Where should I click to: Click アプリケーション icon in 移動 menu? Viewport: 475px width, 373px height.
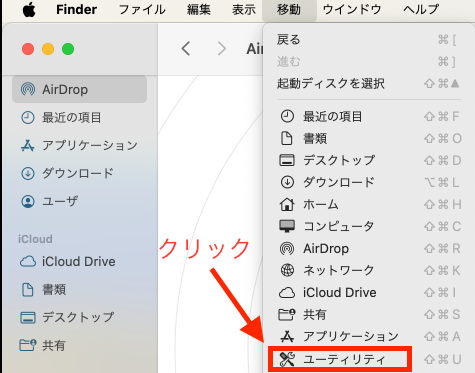point(287,336)
